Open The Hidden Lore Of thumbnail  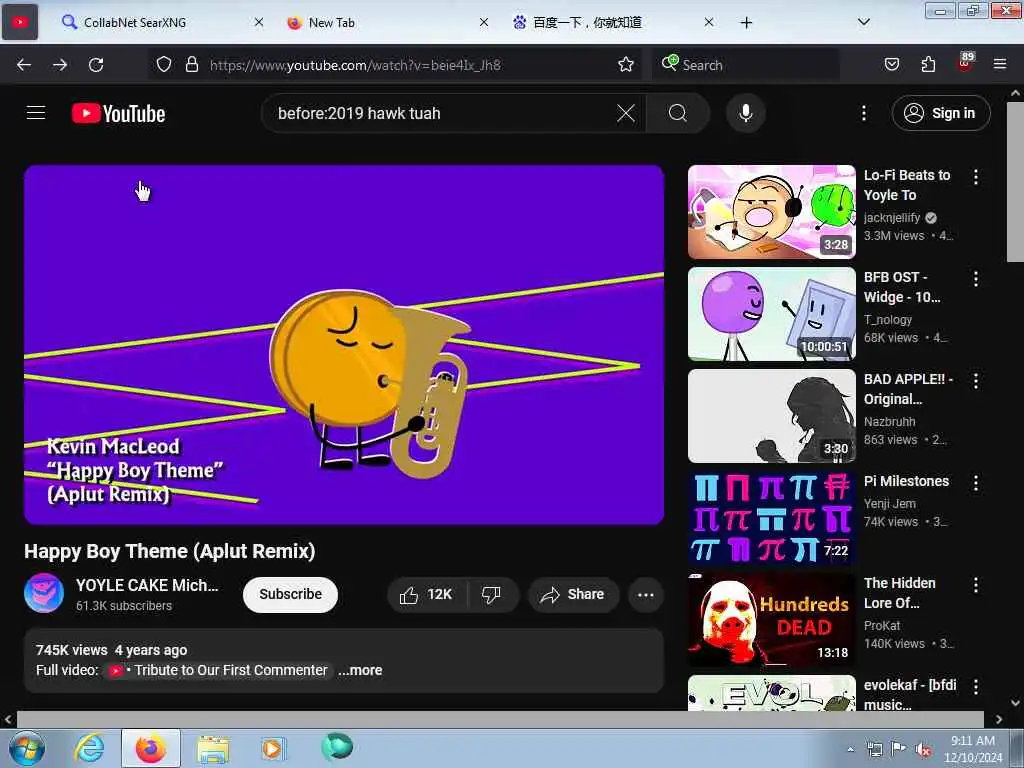[771, 619]
